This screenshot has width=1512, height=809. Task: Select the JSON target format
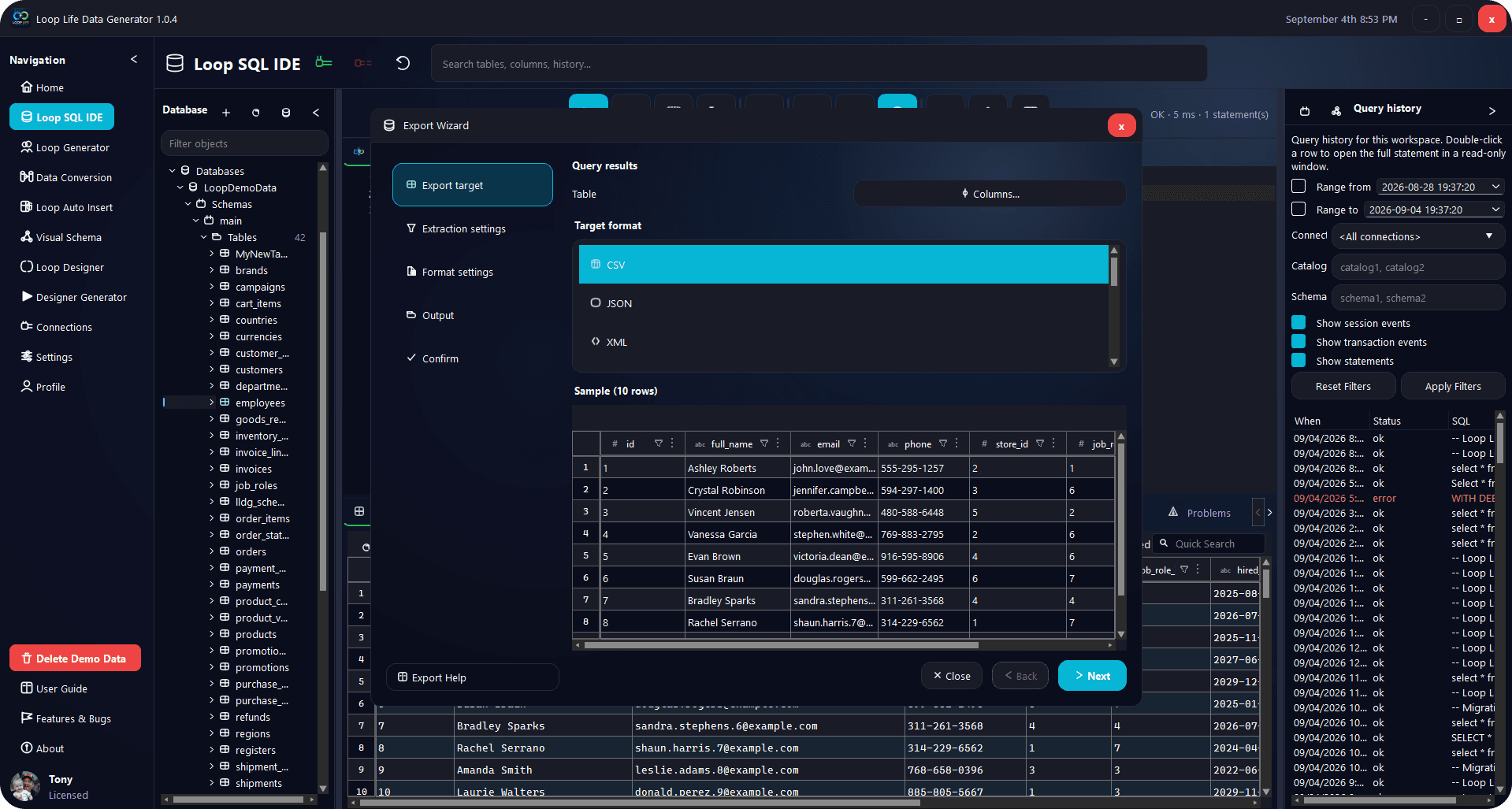[843, 303]
